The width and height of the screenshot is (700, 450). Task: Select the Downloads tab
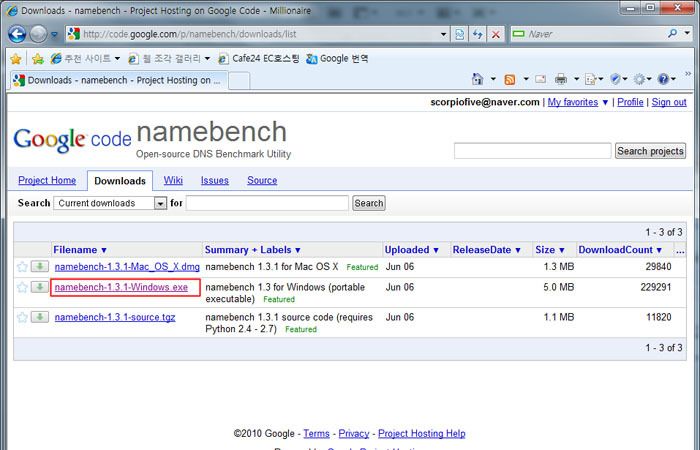point(120,181)
